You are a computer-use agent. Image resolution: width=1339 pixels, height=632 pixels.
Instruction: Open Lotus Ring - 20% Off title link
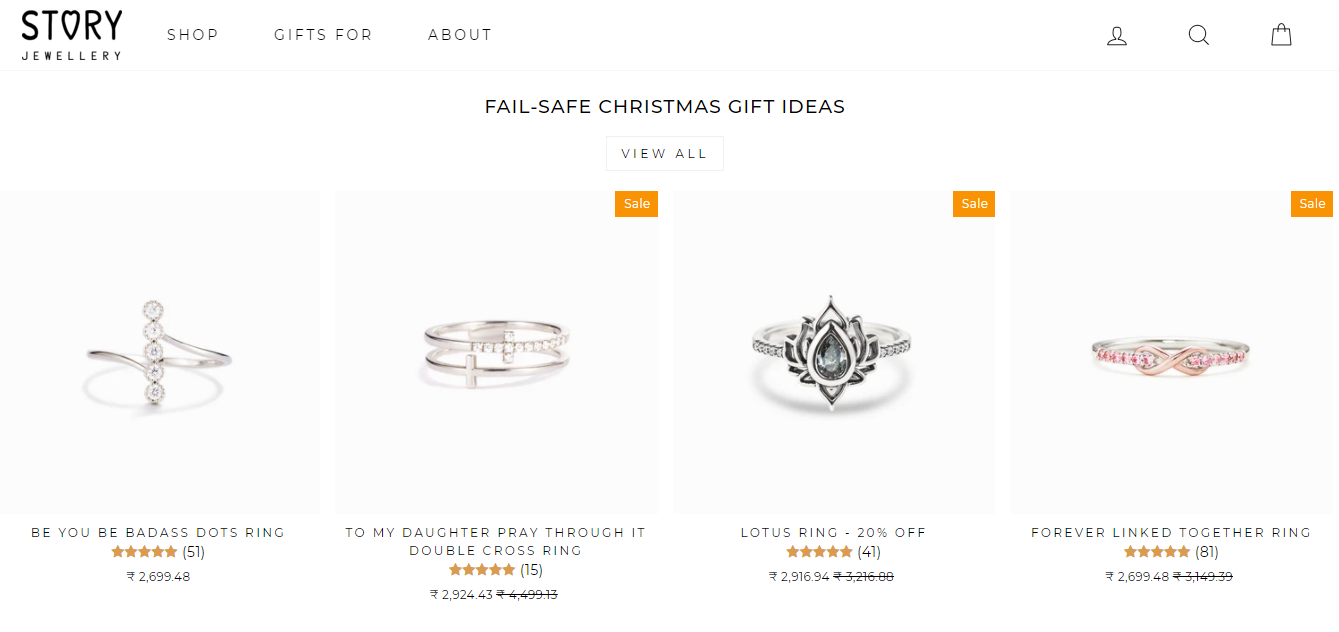tap(833, 533)
